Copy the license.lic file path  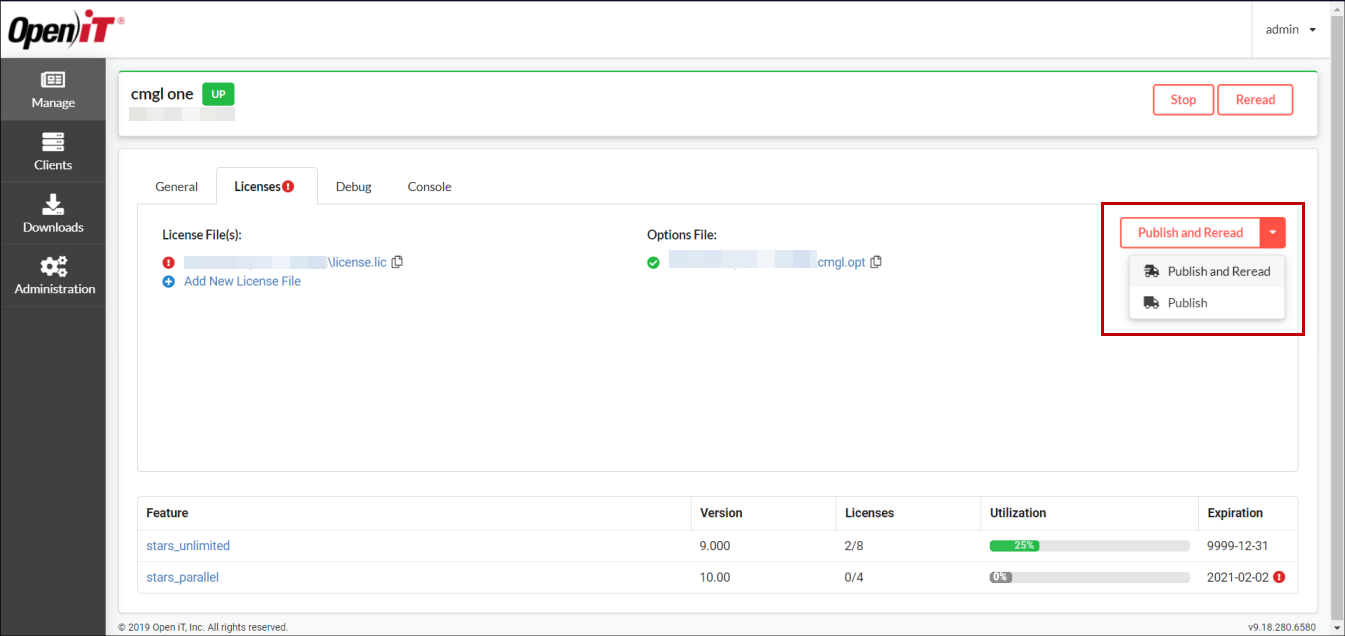pos(397,261)
